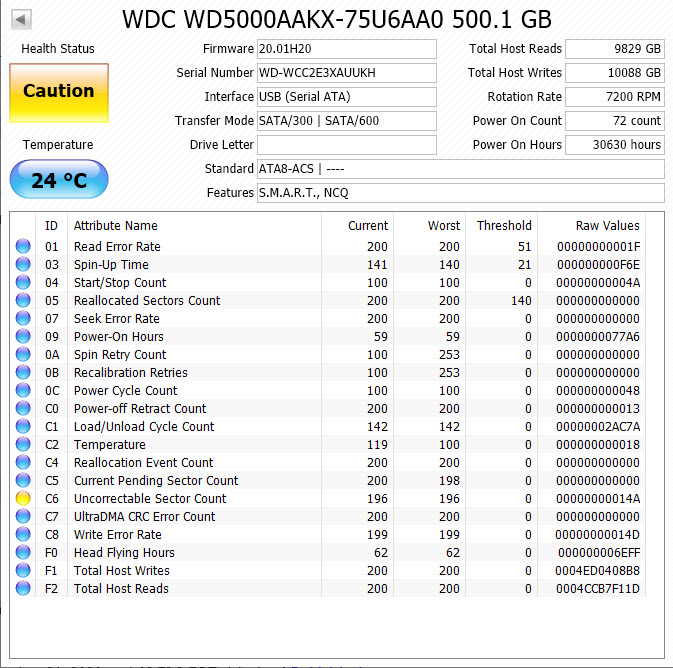The image size is (673, 668).
Task: Click the status icon for F1 Total Host Writes
Action: [23, 571]
